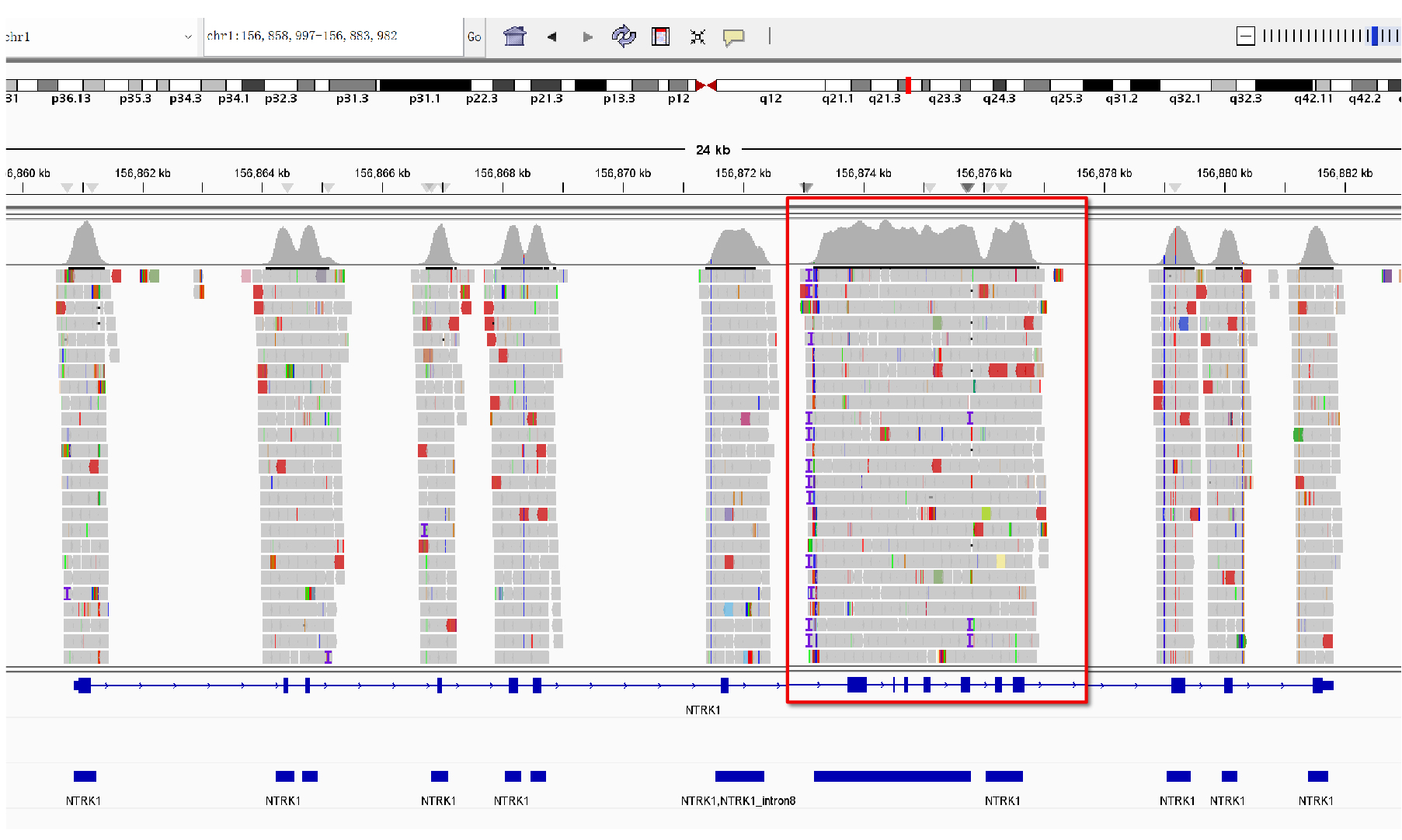Click the red centromere marker on ideogram
Screen dimensions: 1402x840
(x=706, y=85)
